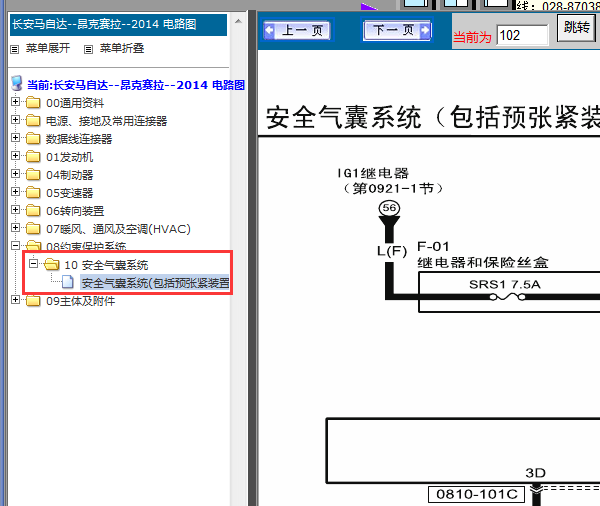Click the 07暖风 HVAC folder icon
Image resolution: width=600 pixels, height=506 pixels.
click(x=33, y=229)
